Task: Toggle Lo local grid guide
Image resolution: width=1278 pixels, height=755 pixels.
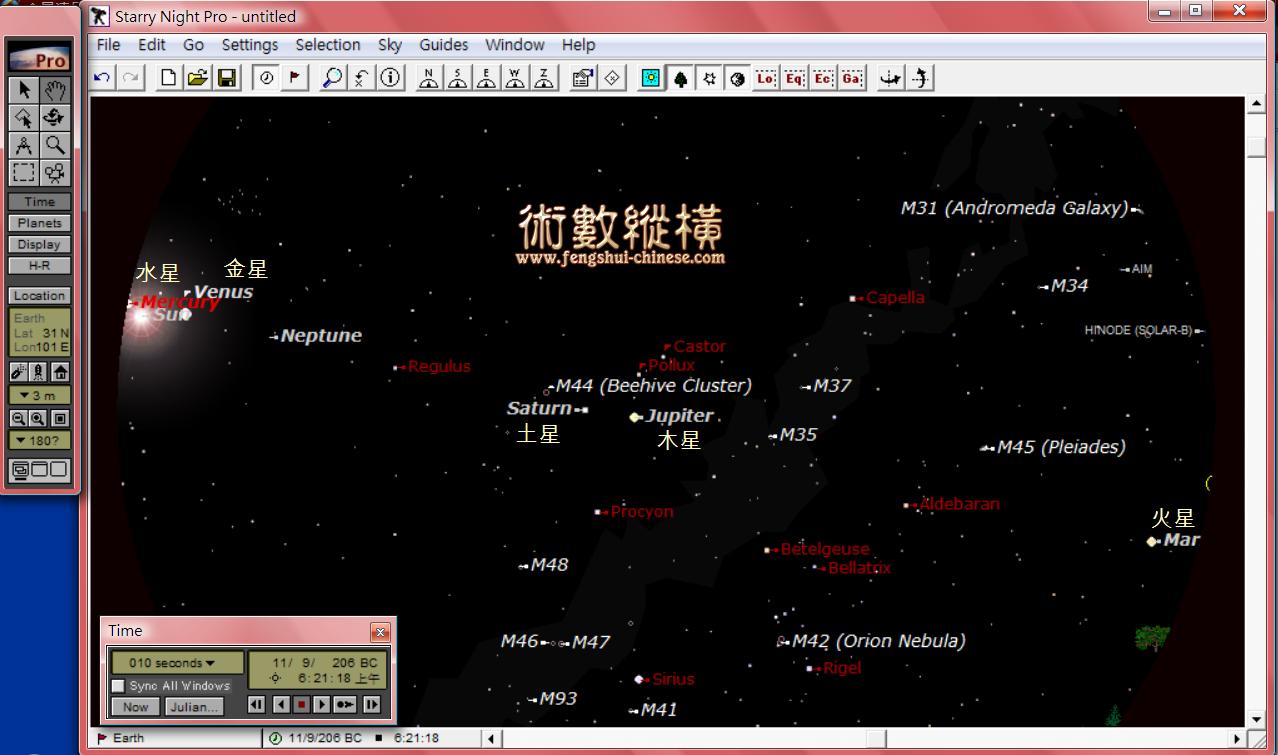Action: click(x=766, y=78)
